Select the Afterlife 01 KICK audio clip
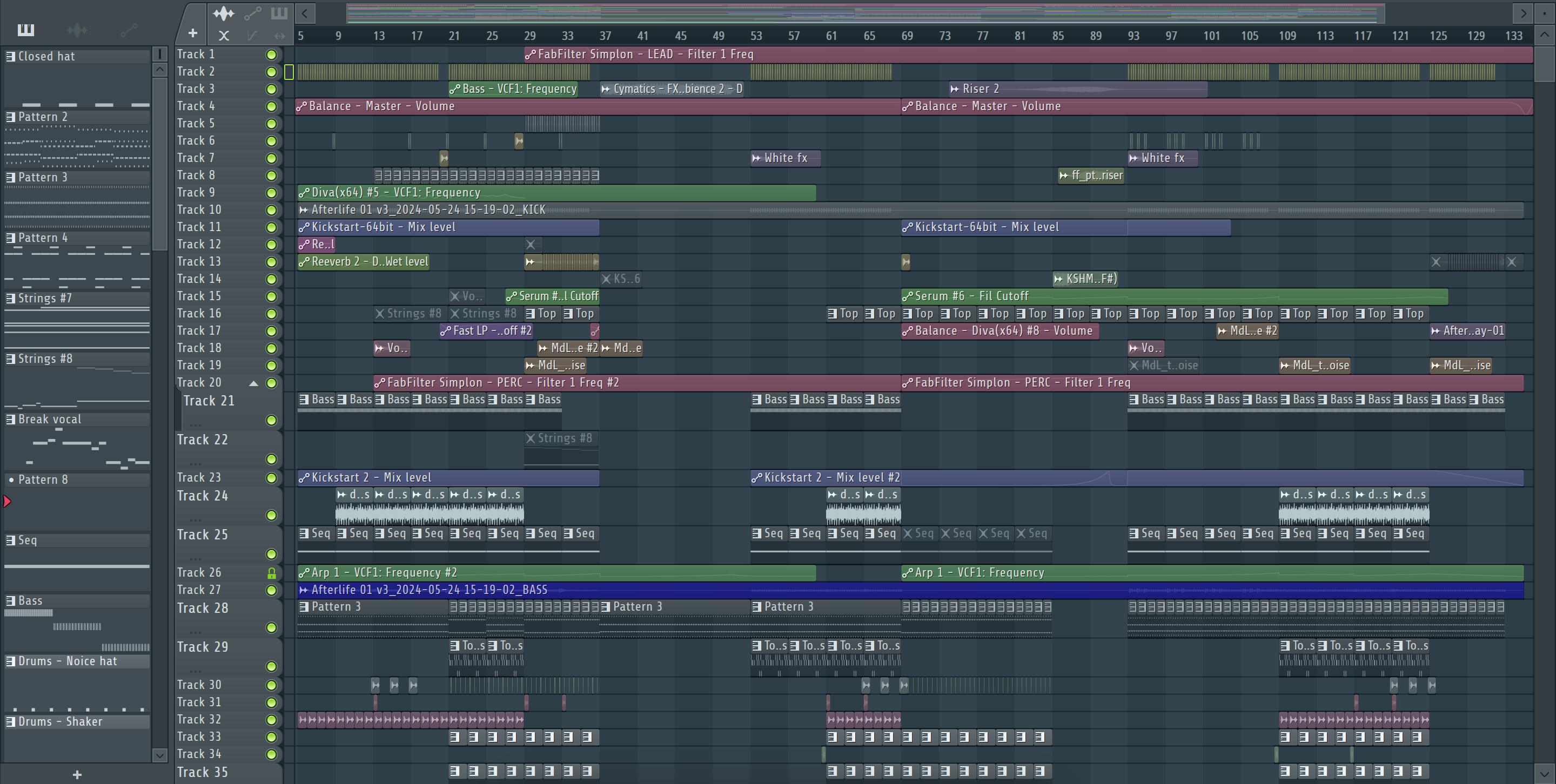 pos(910,210)
